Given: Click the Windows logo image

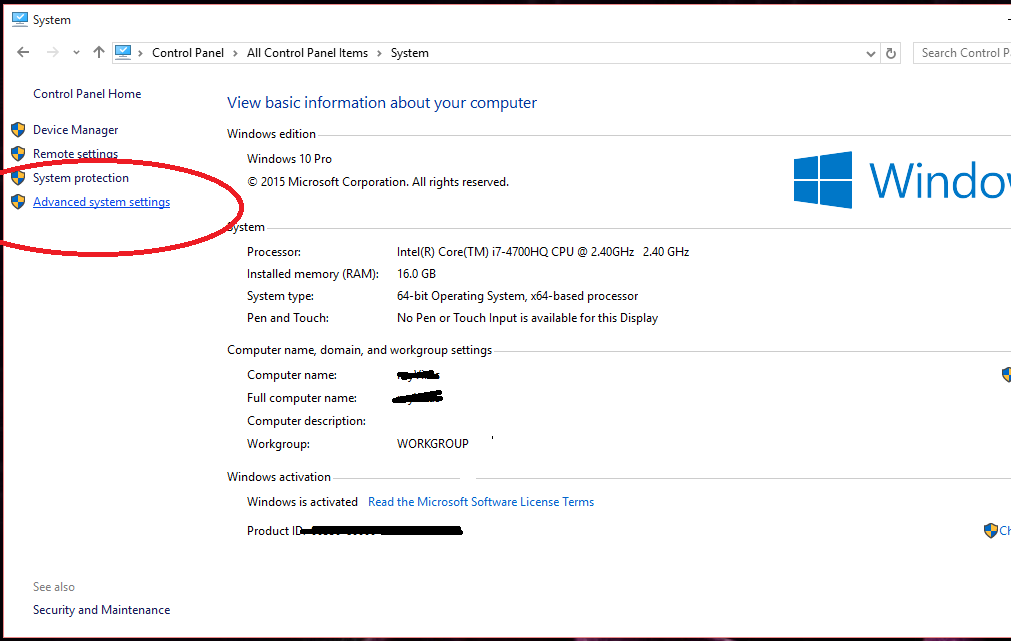Looking at the screenshot, I should [x=822, y=180].
